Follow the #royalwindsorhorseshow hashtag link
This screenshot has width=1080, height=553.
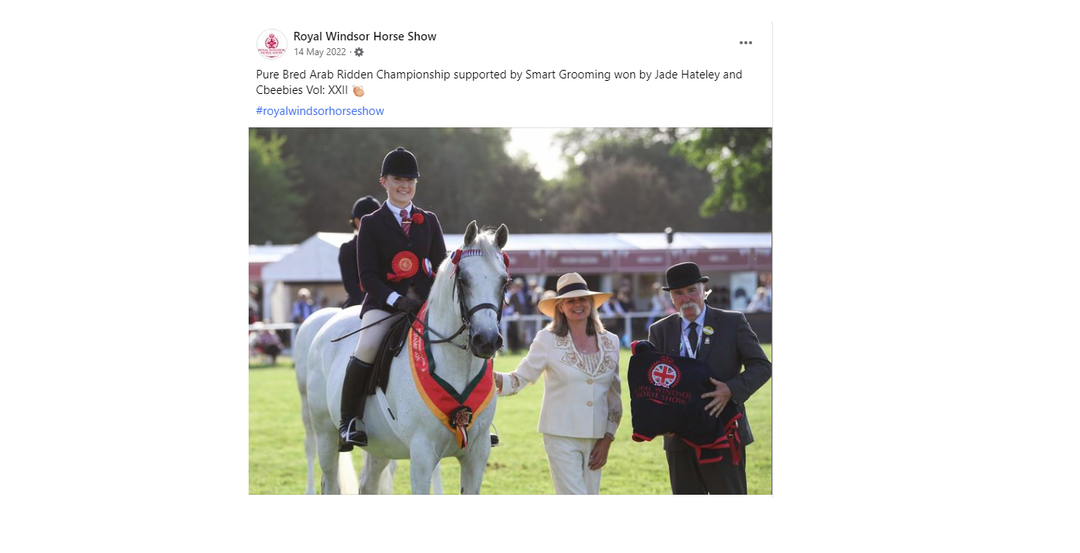coord(320,111)
